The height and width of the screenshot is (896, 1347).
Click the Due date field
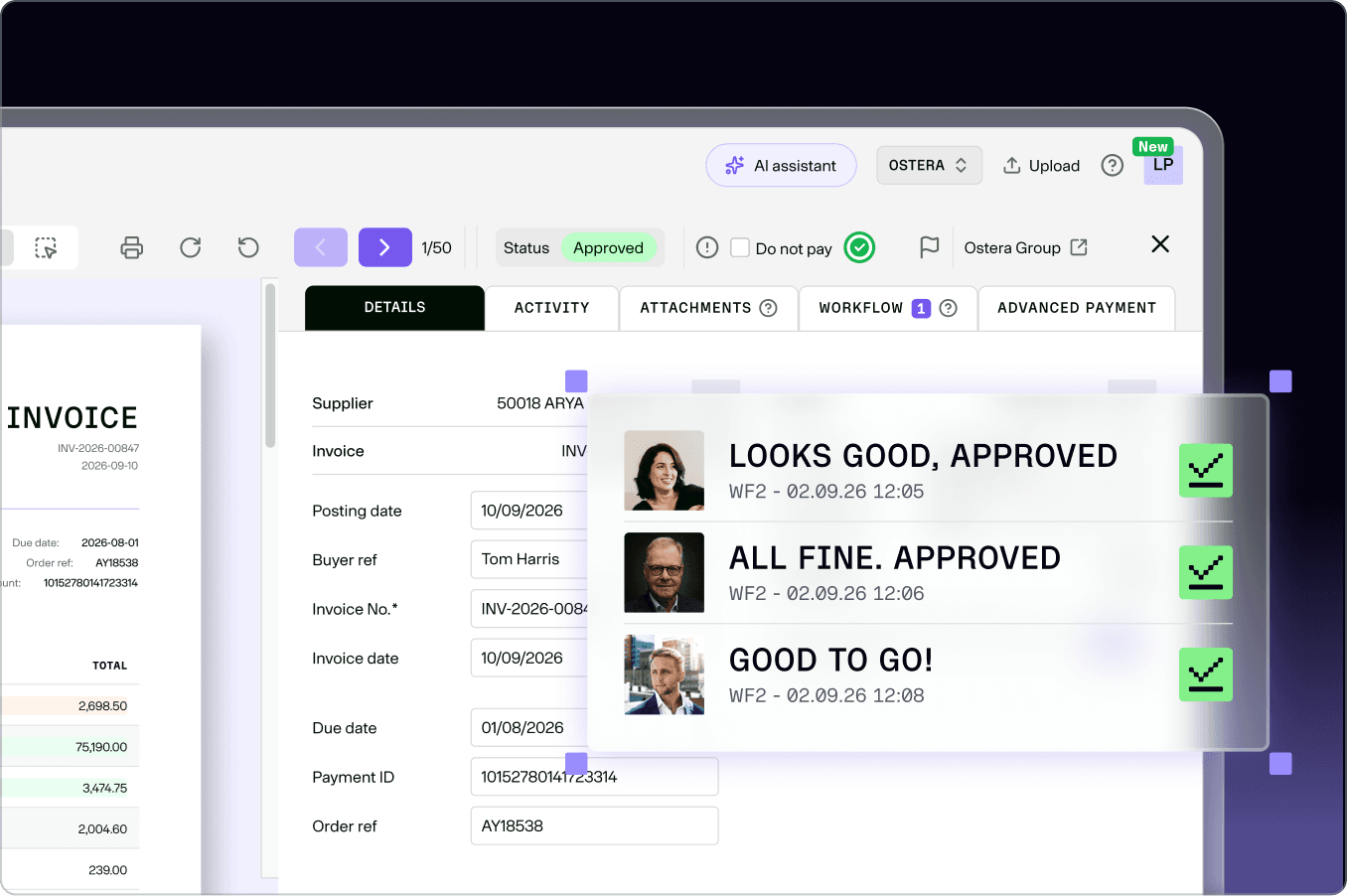point(529,727)
